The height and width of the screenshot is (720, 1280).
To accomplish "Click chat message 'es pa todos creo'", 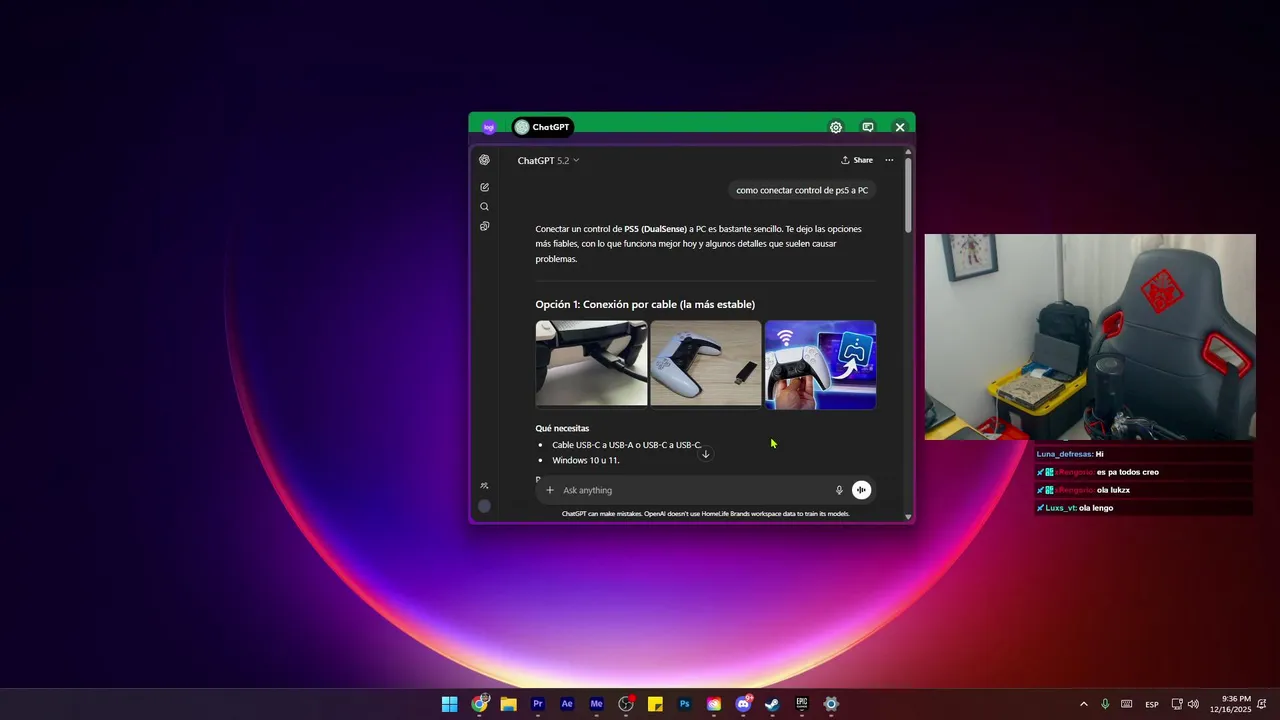I will [1098, 472].
